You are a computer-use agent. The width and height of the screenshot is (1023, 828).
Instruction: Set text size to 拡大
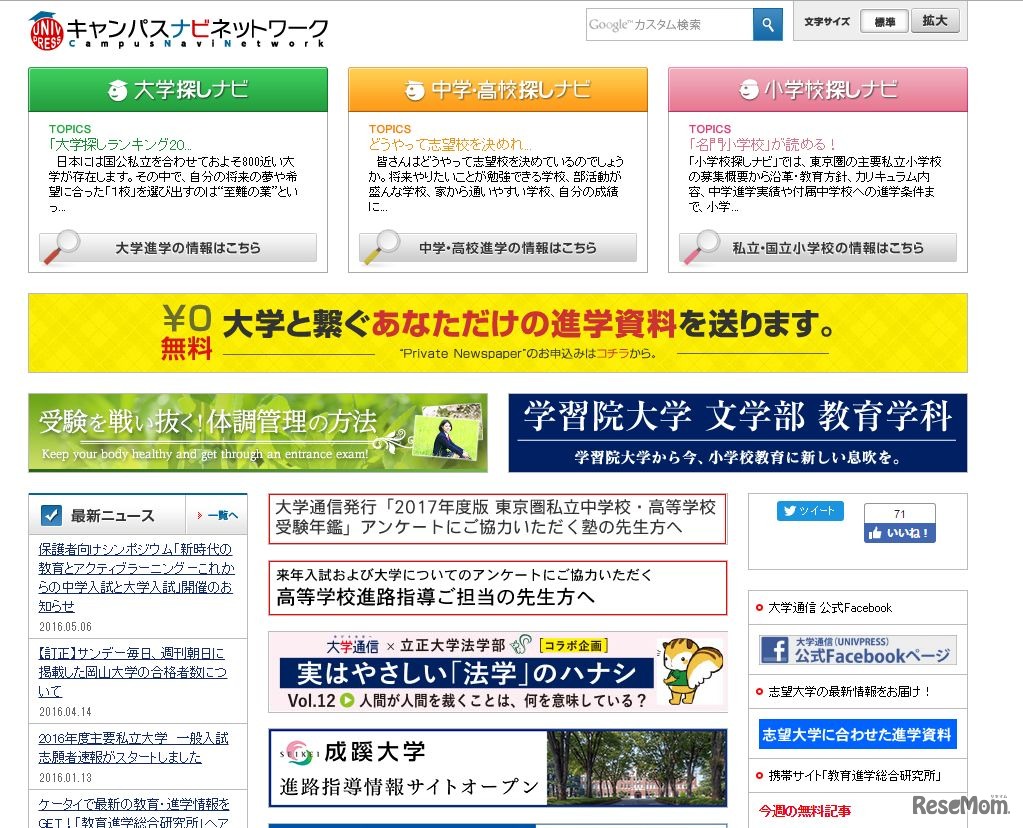pos(935,21)
